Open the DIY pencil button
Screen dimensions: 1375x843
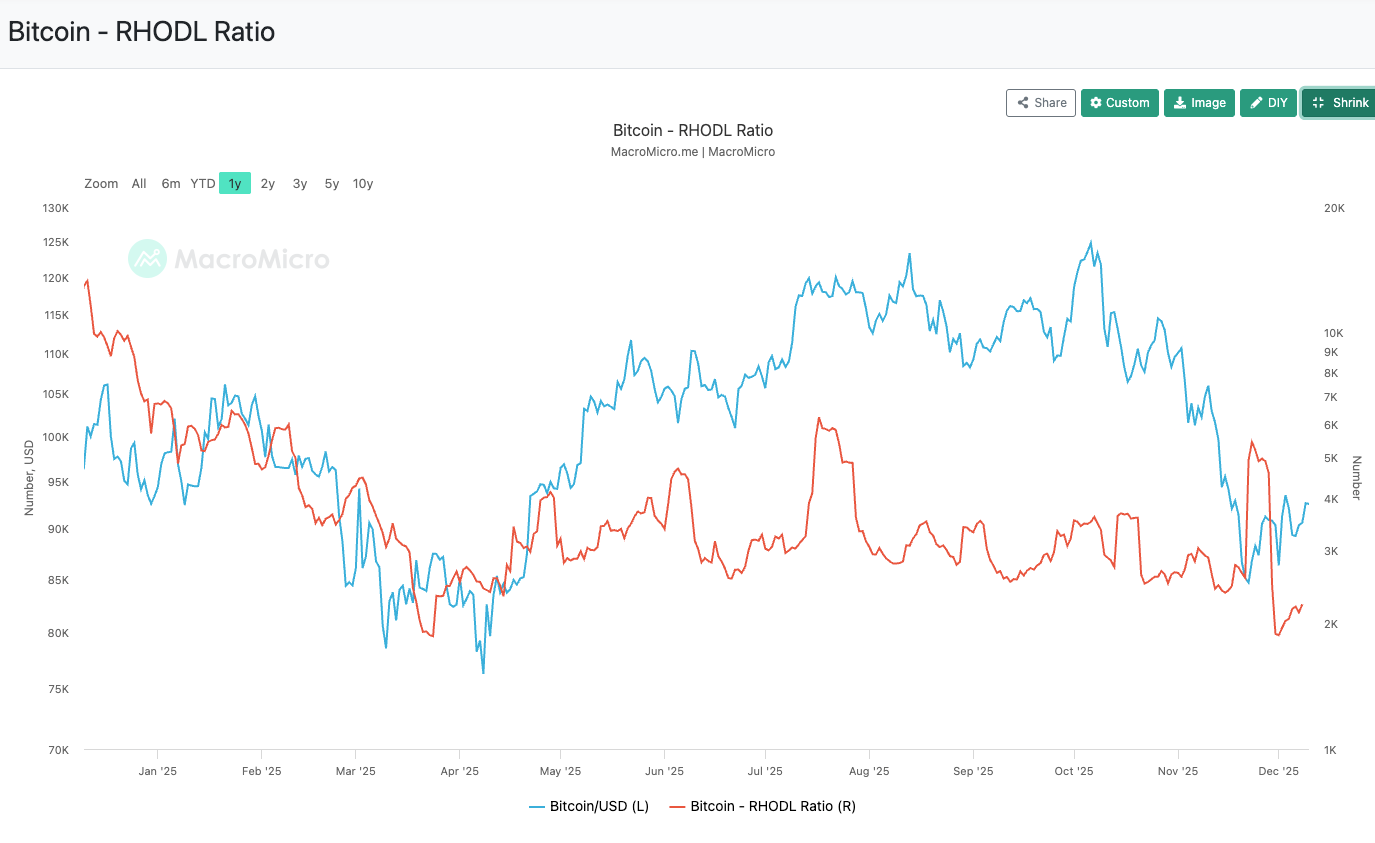[x=1268, y=103]
